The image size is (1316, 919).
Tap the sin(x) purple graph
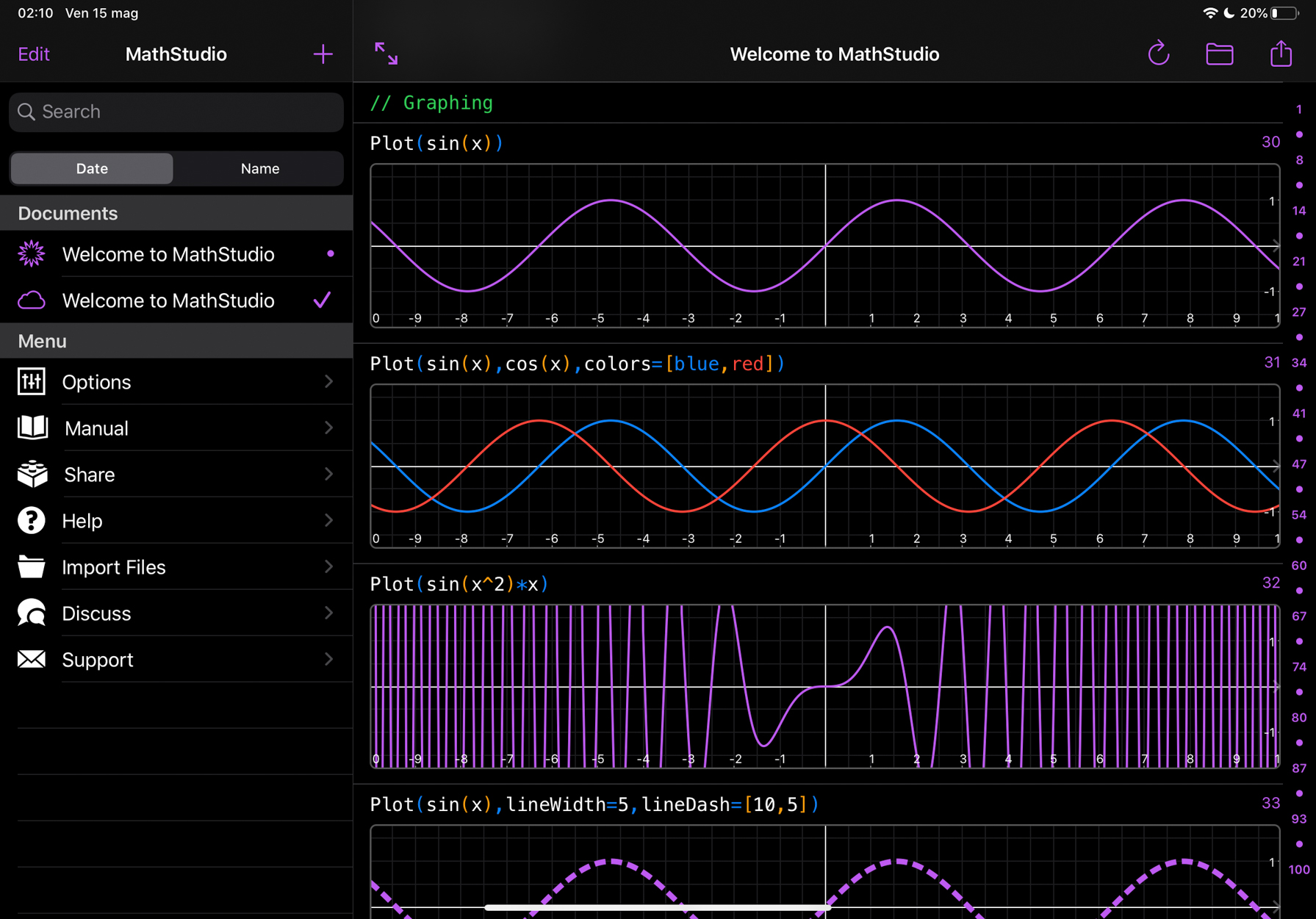[x=825, y=245]
